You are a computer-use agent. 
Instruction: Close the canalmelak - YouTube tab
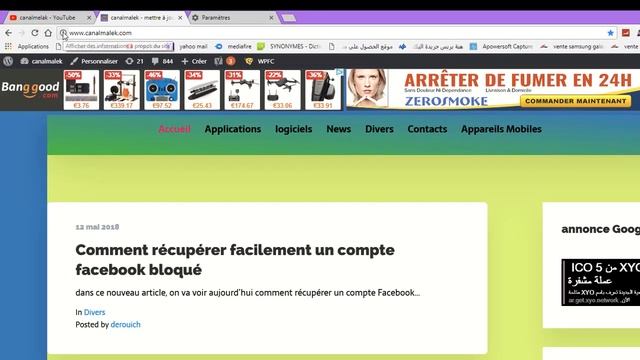pos(89,18)
